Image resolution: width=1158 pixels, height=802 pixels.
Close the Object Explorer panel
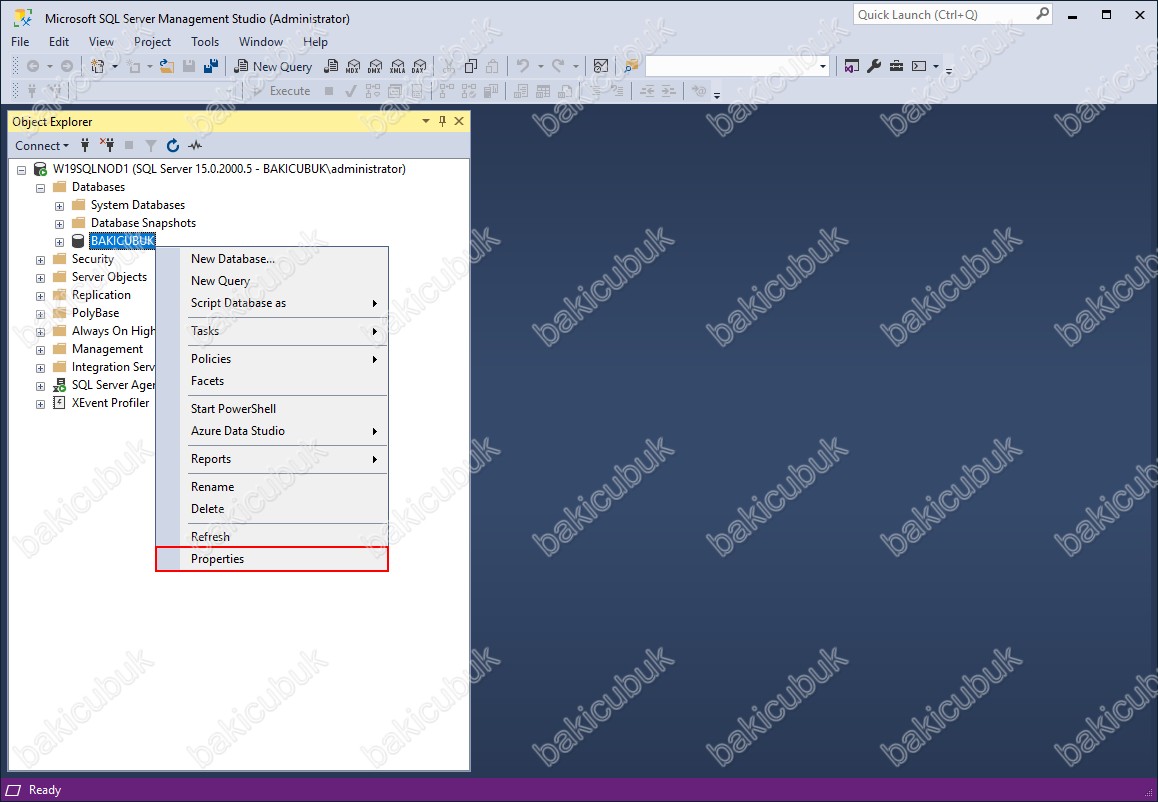(x=459, y=121)
